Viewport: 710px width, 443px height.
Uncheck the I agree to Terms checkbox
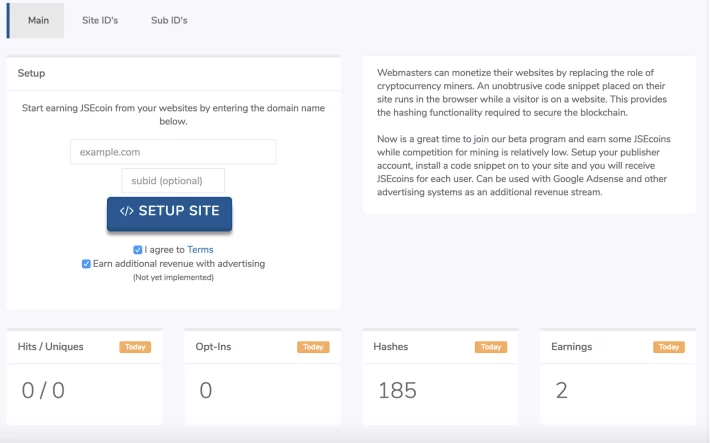point(138,250)
